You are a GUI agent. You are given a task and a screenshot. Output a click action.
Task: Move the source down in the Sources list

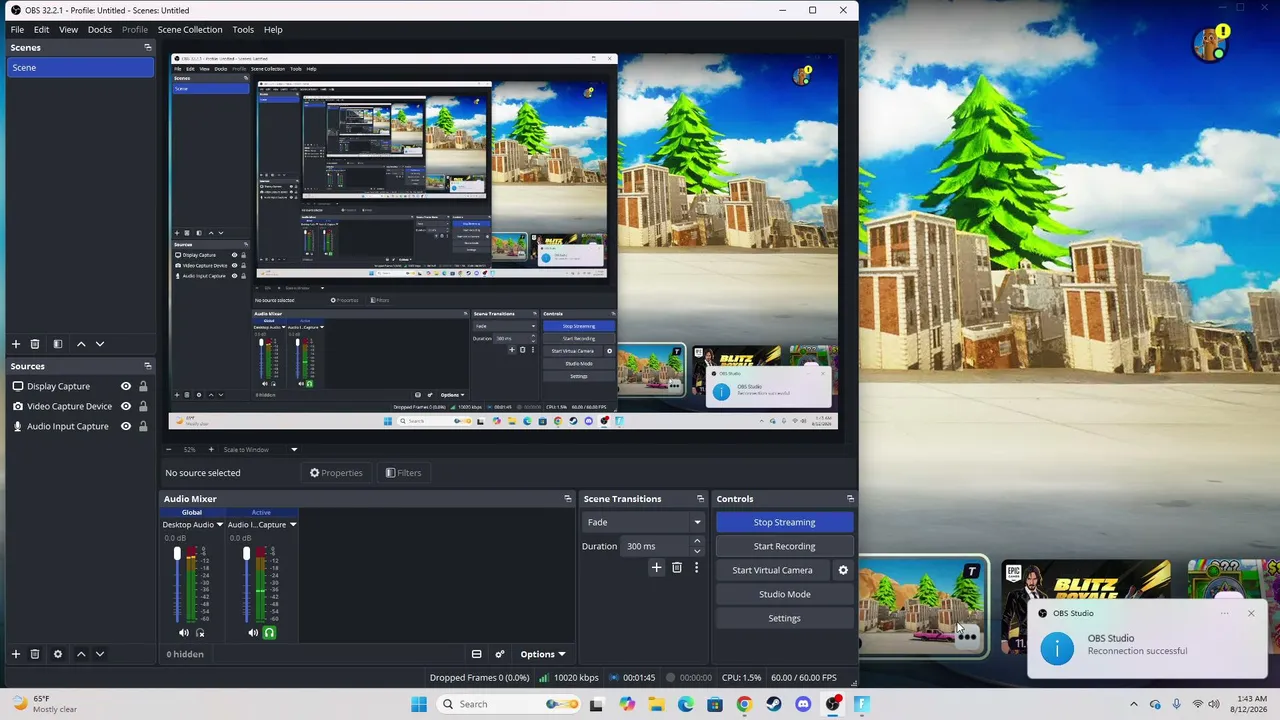pos(99,654)
